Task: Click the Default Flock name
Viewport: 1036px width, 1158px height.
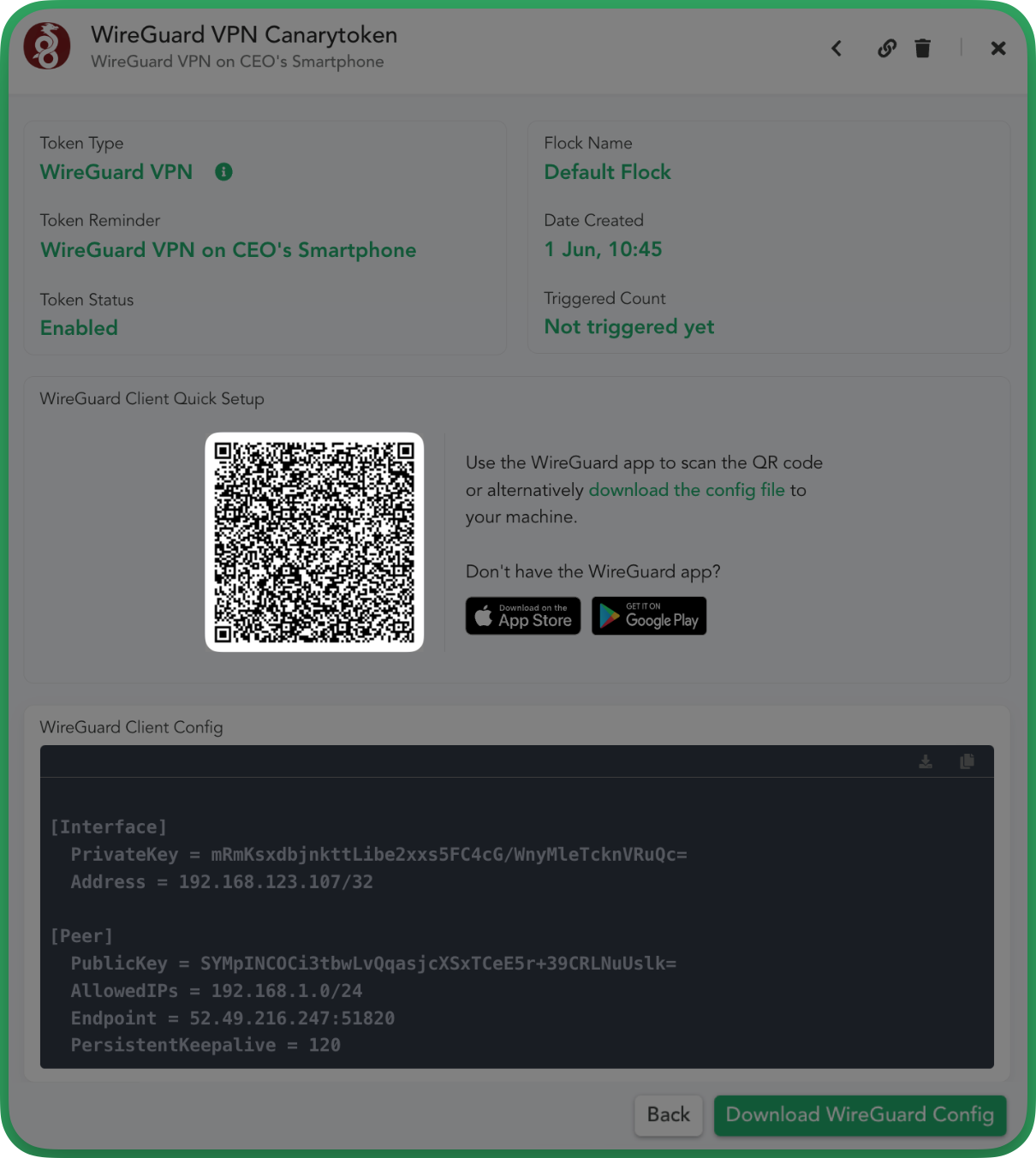Action: (x=608, y=172)
